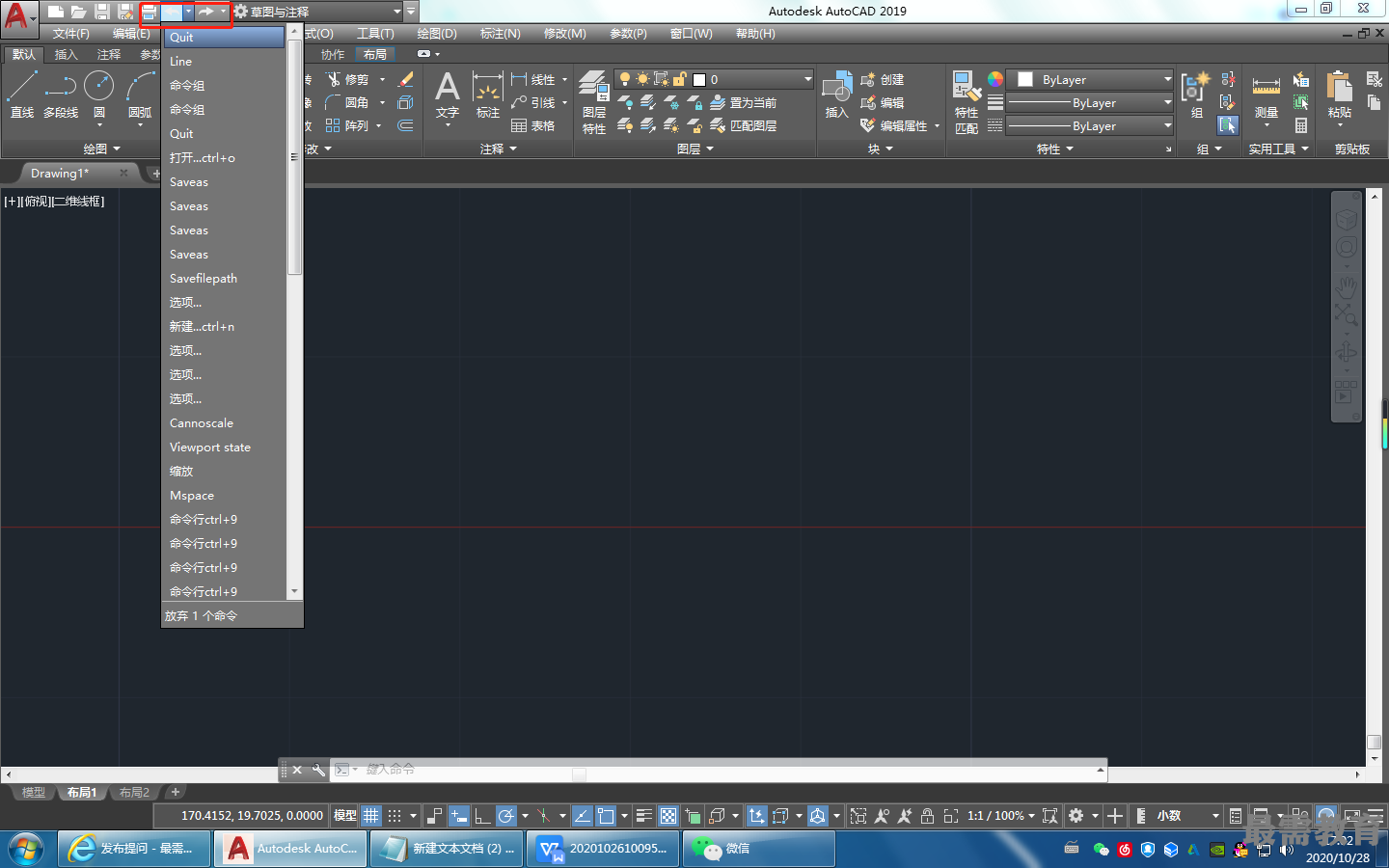Click Match Layer (匹配图层) button
The height and width of the screenshot is (868, 1389).
[744, 125]
